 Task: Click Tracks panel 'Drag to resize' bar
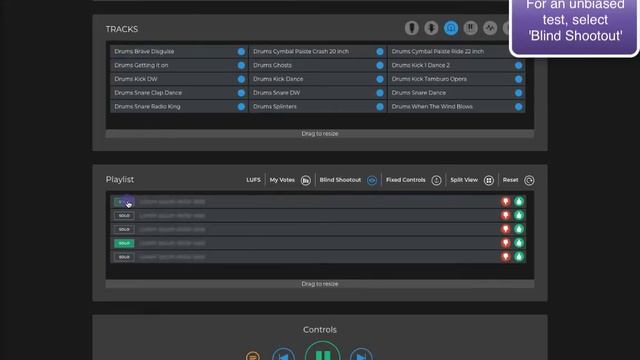[x=320, y=134]
